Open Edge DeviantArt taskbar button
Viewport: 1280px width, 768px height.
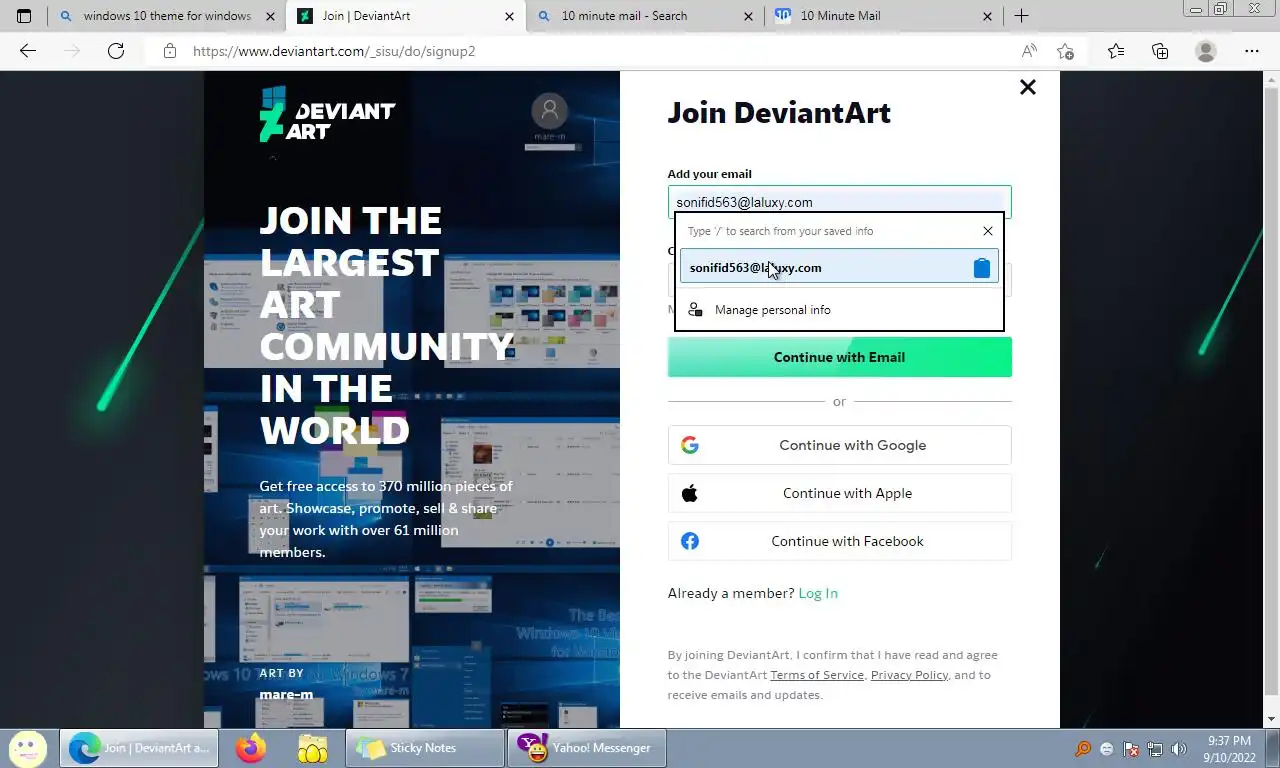(x=139, y=748)
